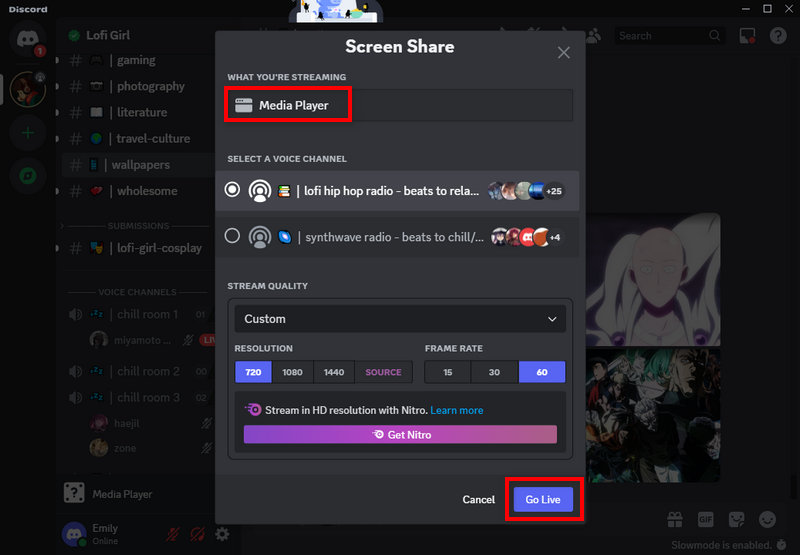
Task: Open the sticker picker icon
Action: click(x=736, y=520)
